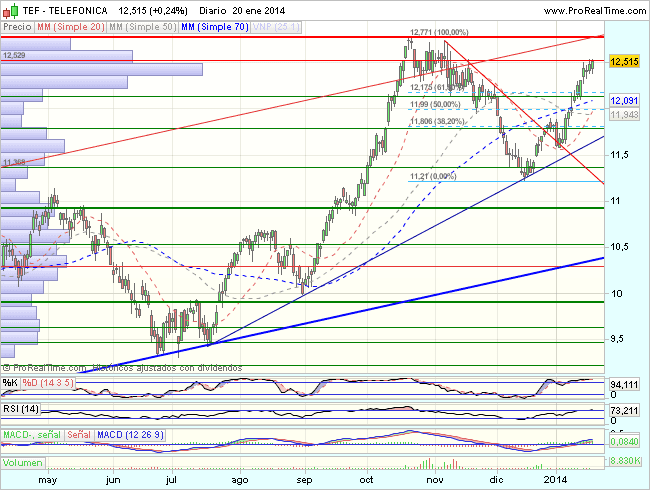This screenshot has height=490, width=650.
Task: Click the TEF - TELEFONICA title
Action: [65, 11]
